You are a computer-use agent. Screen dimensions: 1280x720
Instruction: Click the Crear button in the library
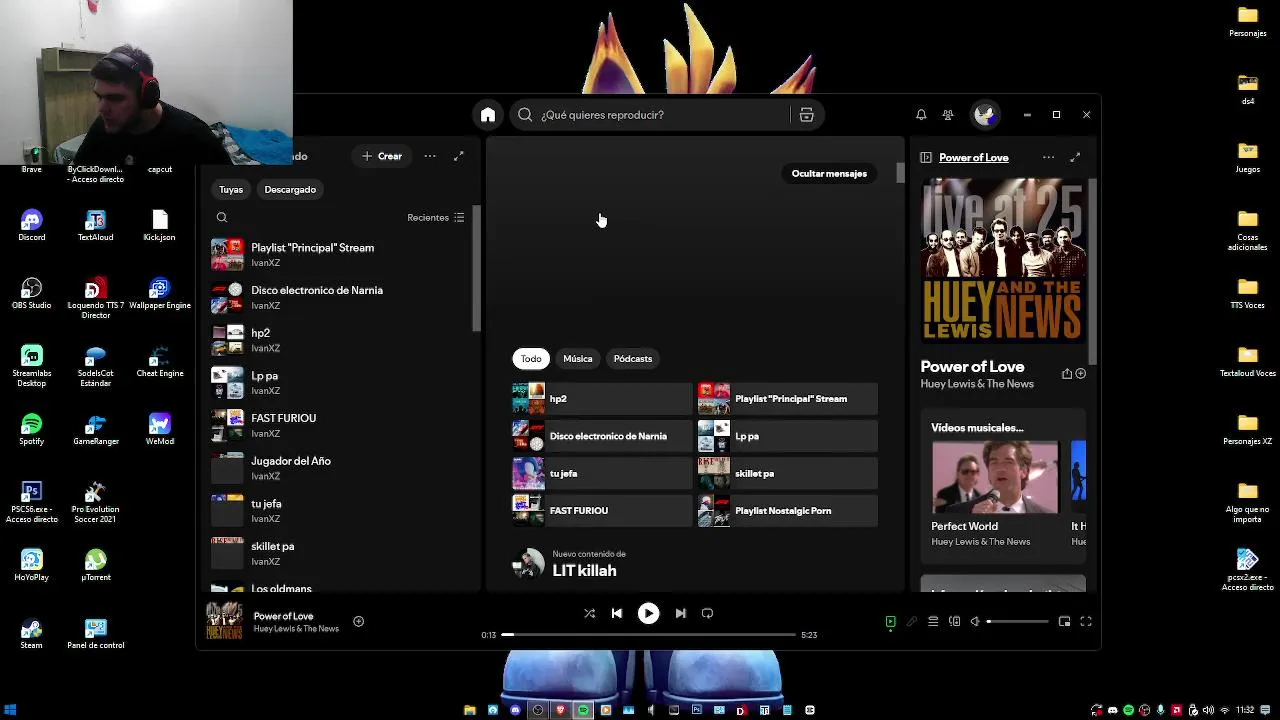point(382,156)
